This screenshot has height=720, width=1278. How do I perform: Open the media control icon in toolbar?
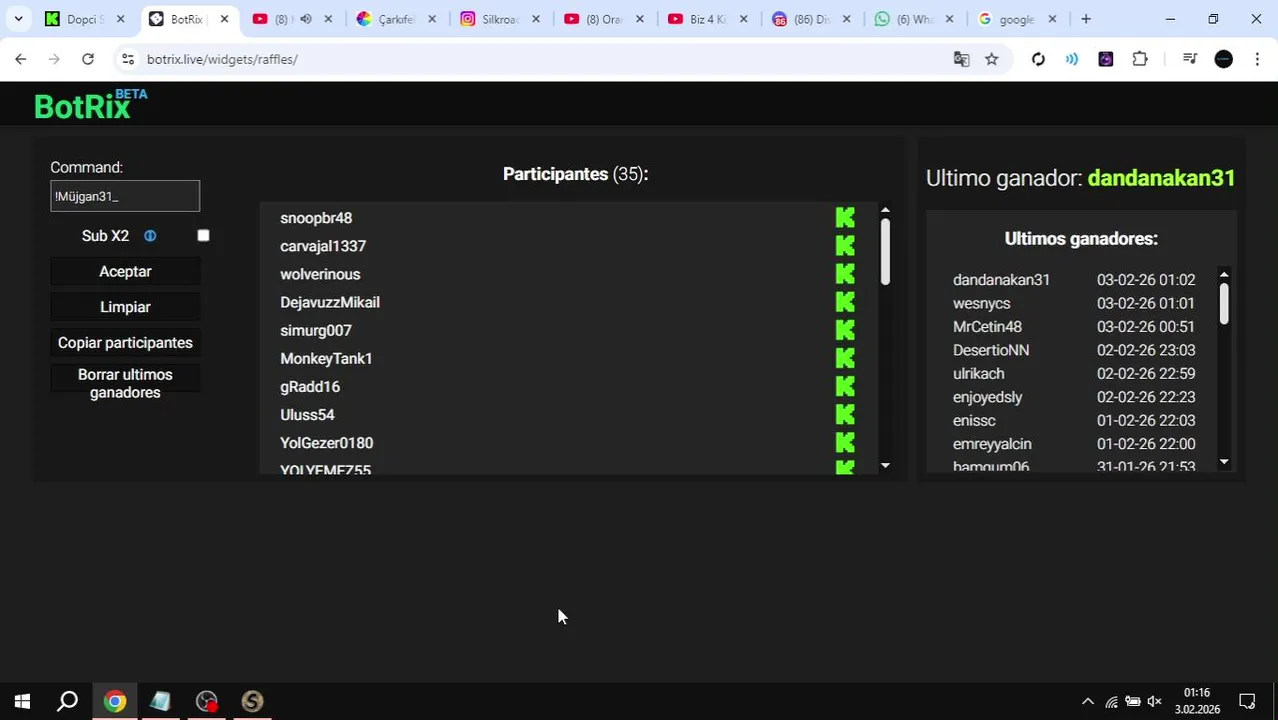(x=1189, y=59)
